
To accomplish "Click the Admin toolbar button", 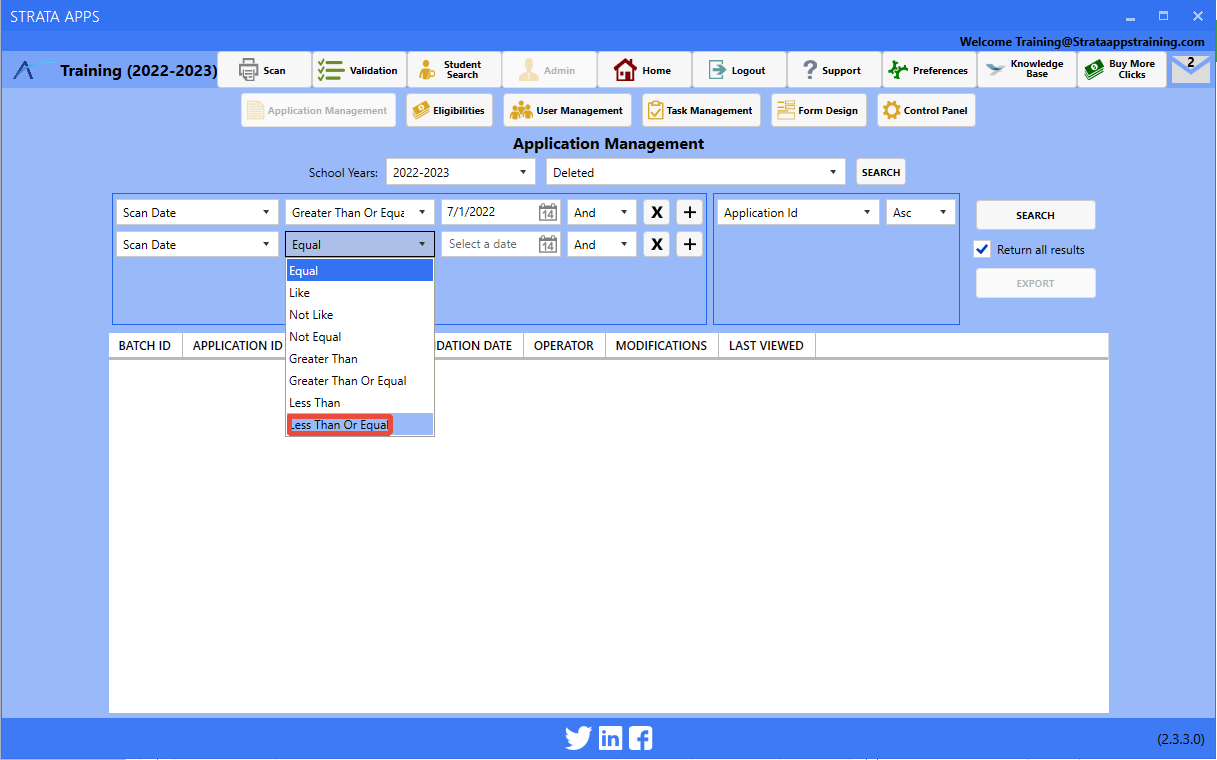I will tap(549, 70).
